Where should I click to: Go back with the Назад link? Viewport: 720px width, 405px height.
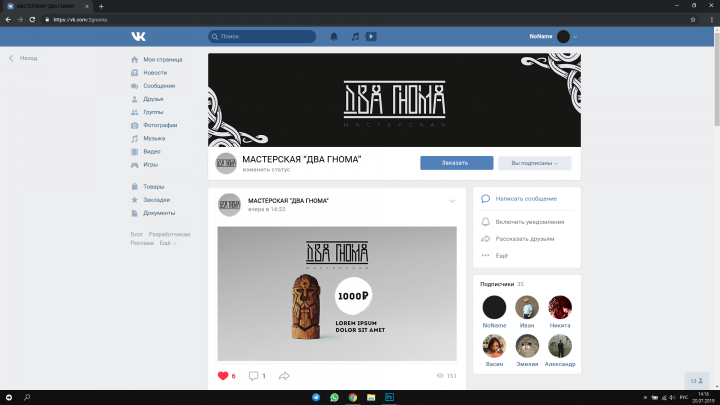coord(23,58)
